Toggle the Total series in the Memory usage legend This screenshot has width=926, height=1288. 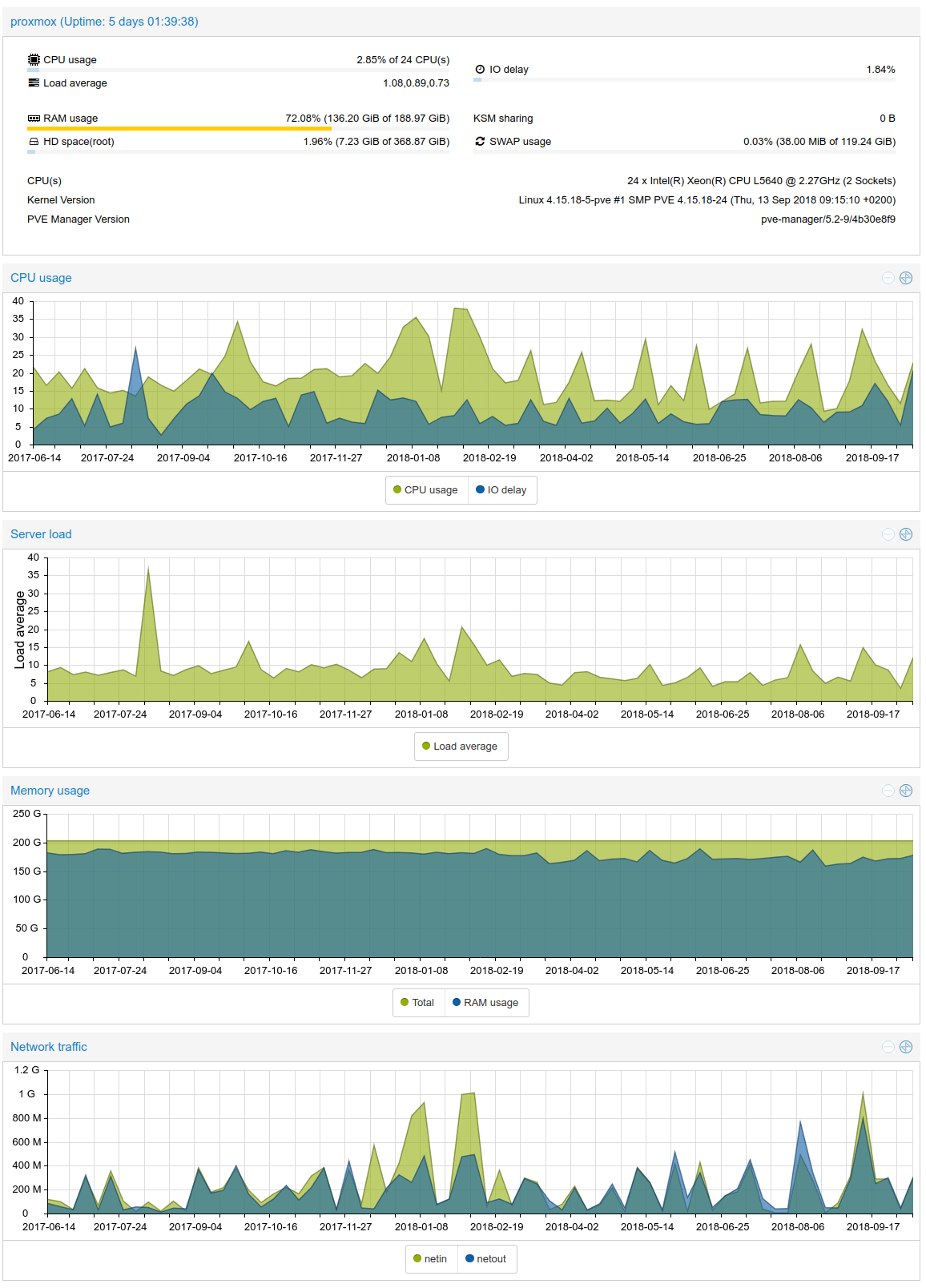(417, 1003)
